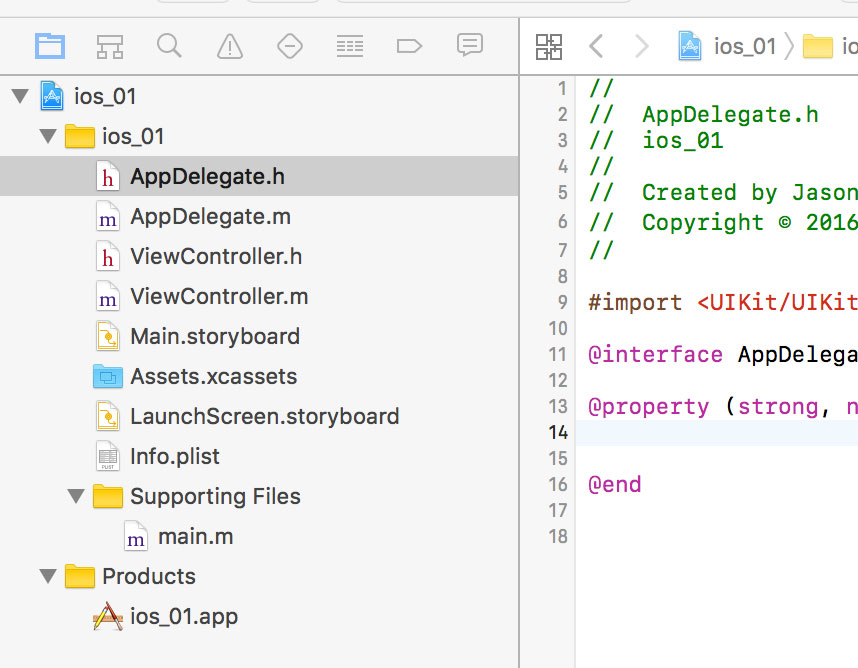Click the AppDelegate.m file icon

point(108,216)
